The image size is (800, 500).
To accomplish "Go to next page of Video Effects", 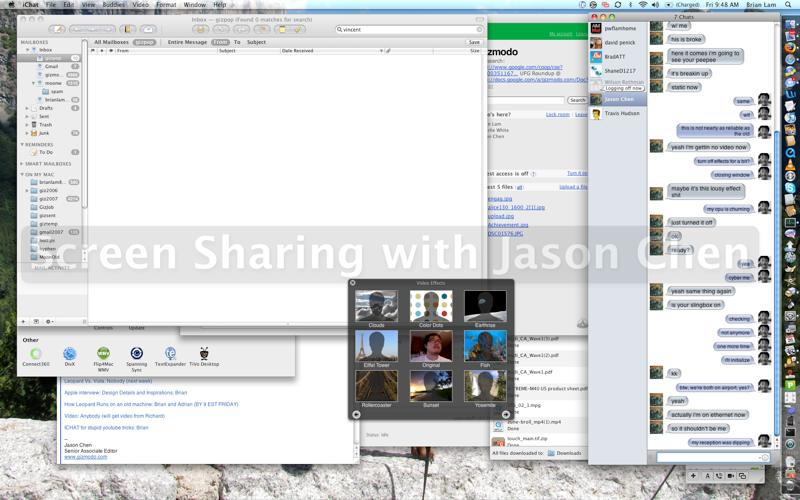I will click(506, 414).
